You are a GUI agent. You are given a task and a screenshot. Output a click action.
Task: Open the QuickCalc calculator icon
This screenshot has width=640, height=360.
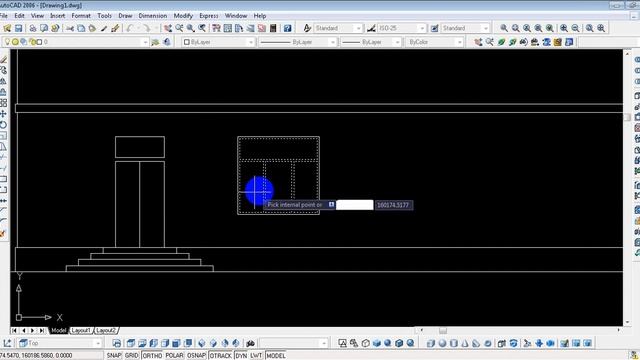[x=273, y=28]
